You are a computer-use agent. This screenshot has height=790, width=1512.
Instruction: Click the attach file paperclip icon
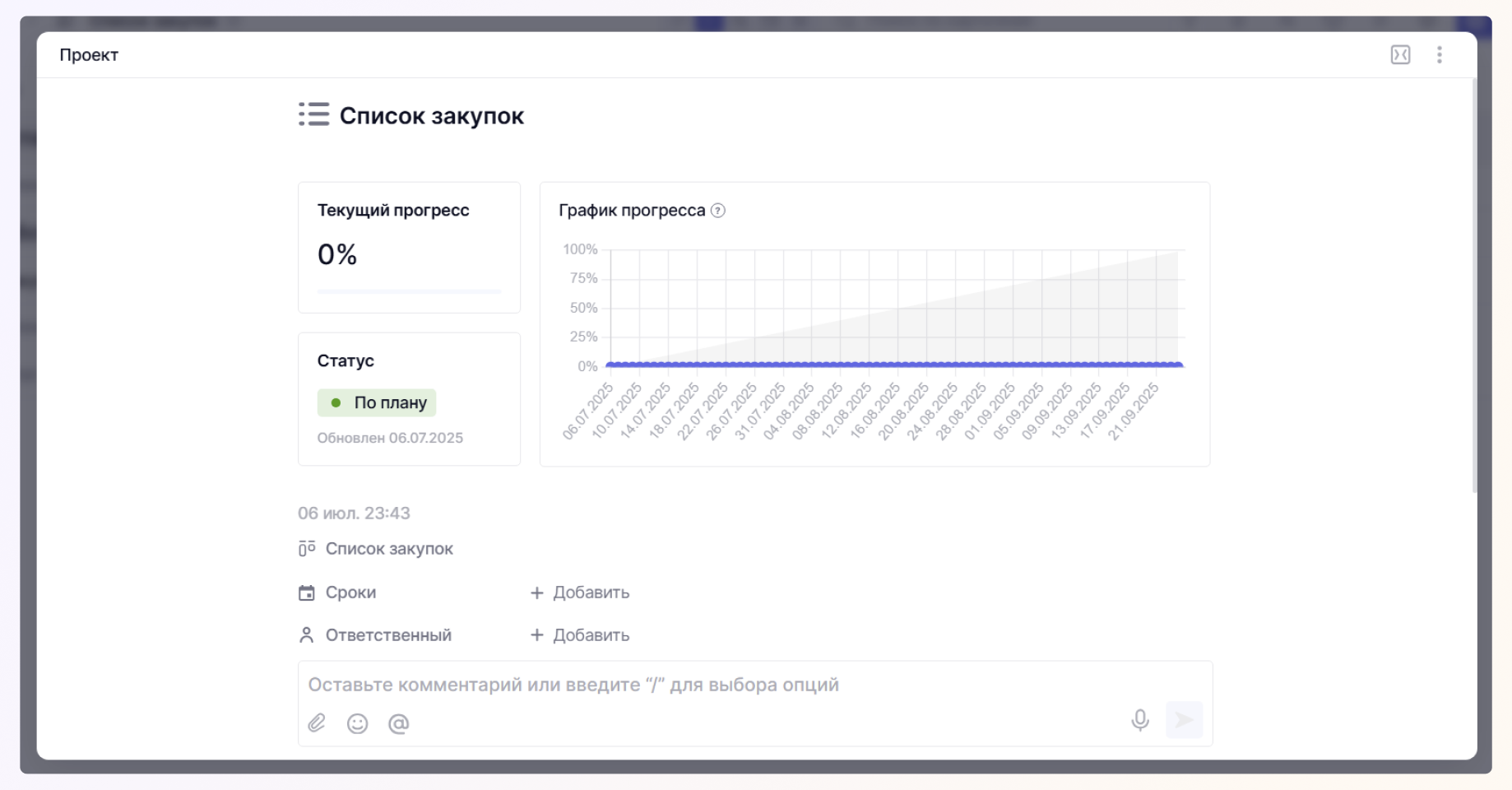[x=317, y=723]
